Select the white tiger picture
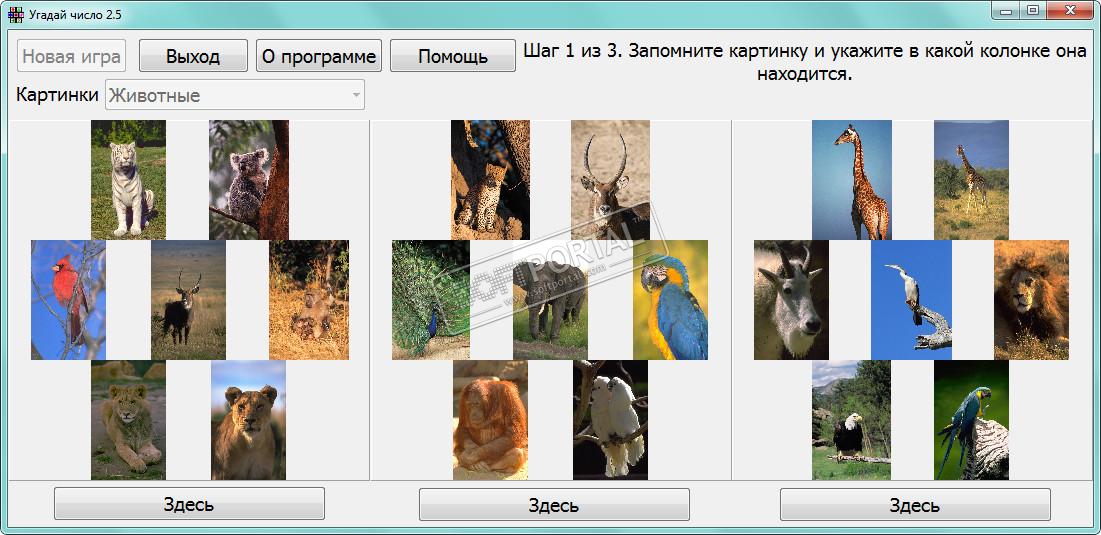The image size is (1101, 535). (x=128, y=180)
